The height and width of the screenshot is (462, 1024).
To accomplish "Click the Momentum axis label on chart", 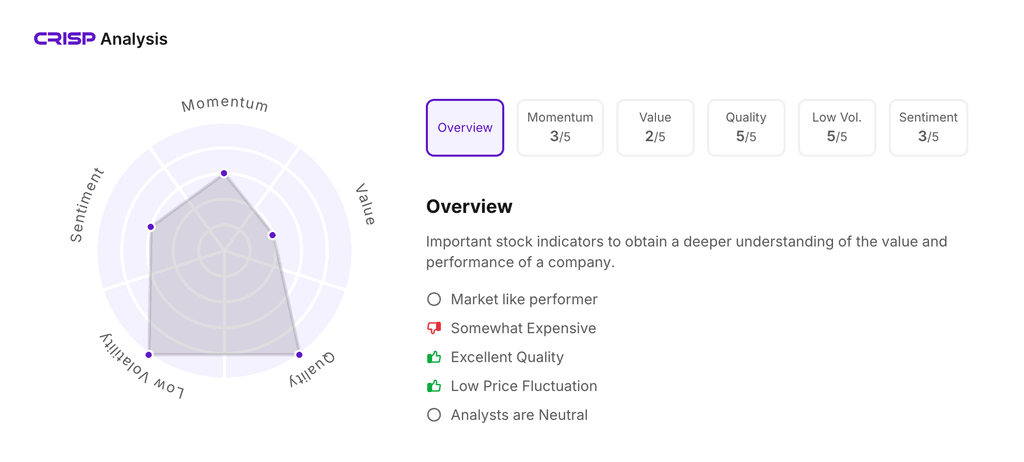I will [x=225, y=105].
